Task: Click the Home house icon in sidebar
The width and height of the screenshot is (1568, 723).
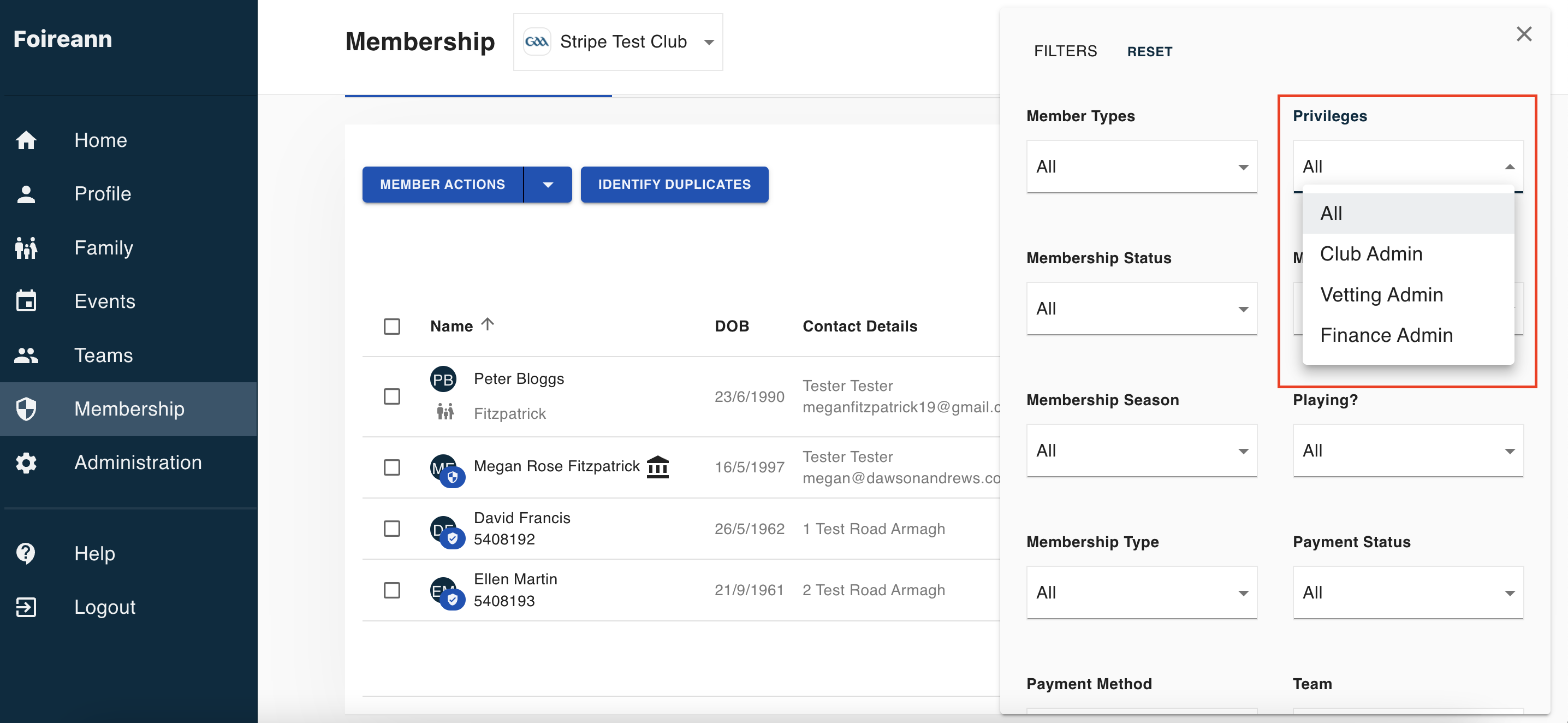Action: [x=26, y=140]
